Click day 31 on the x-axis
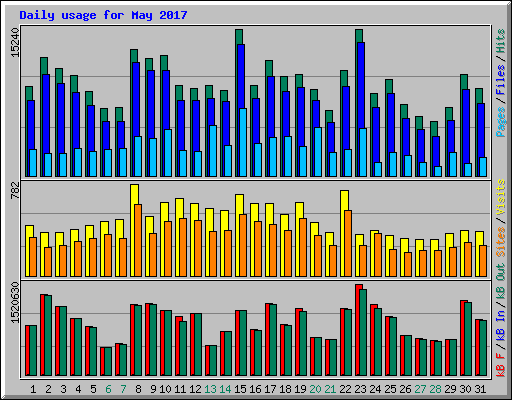 click(x=480, y=389)
